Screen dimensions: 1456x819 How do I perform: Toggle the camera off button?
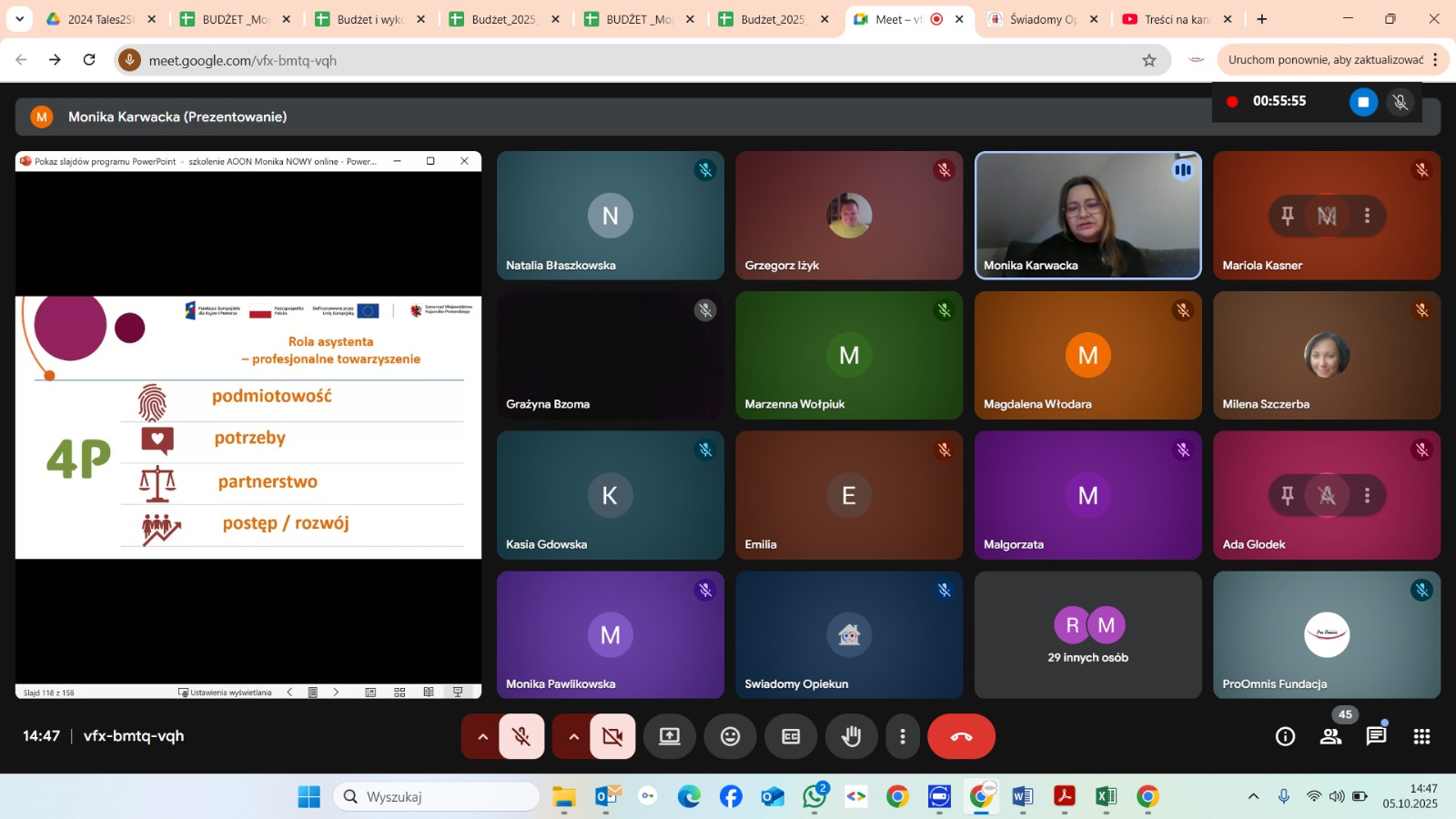(612, 736)
